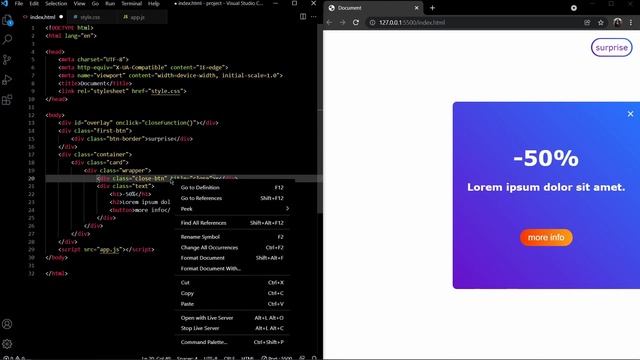Choose Go to Definition
Image resolution: width=640 pixels, height=360 pixels.
(x=232, y=187)
